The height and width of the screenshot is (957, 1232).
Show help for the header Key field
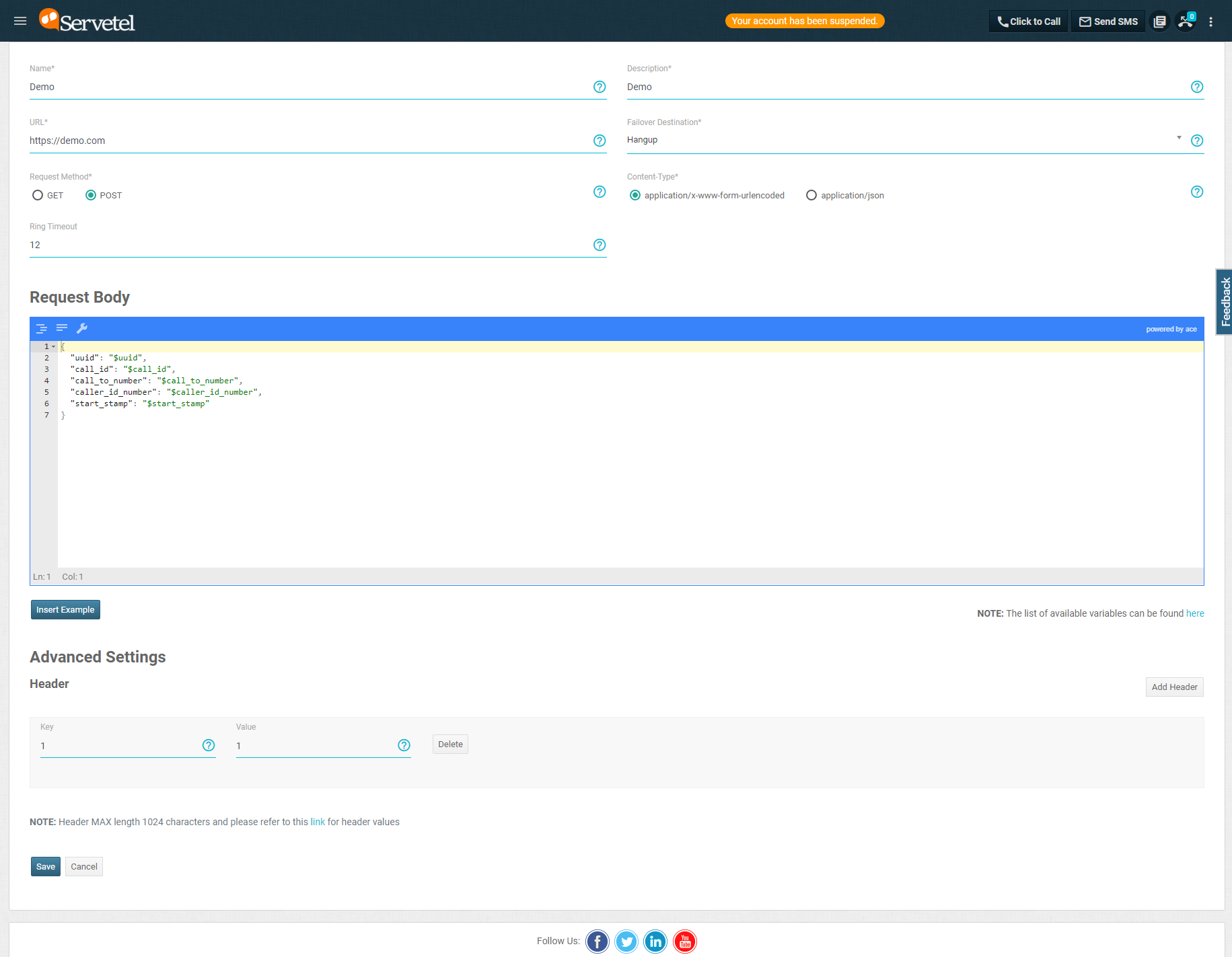pyautogui.click(x=209, y=745)
